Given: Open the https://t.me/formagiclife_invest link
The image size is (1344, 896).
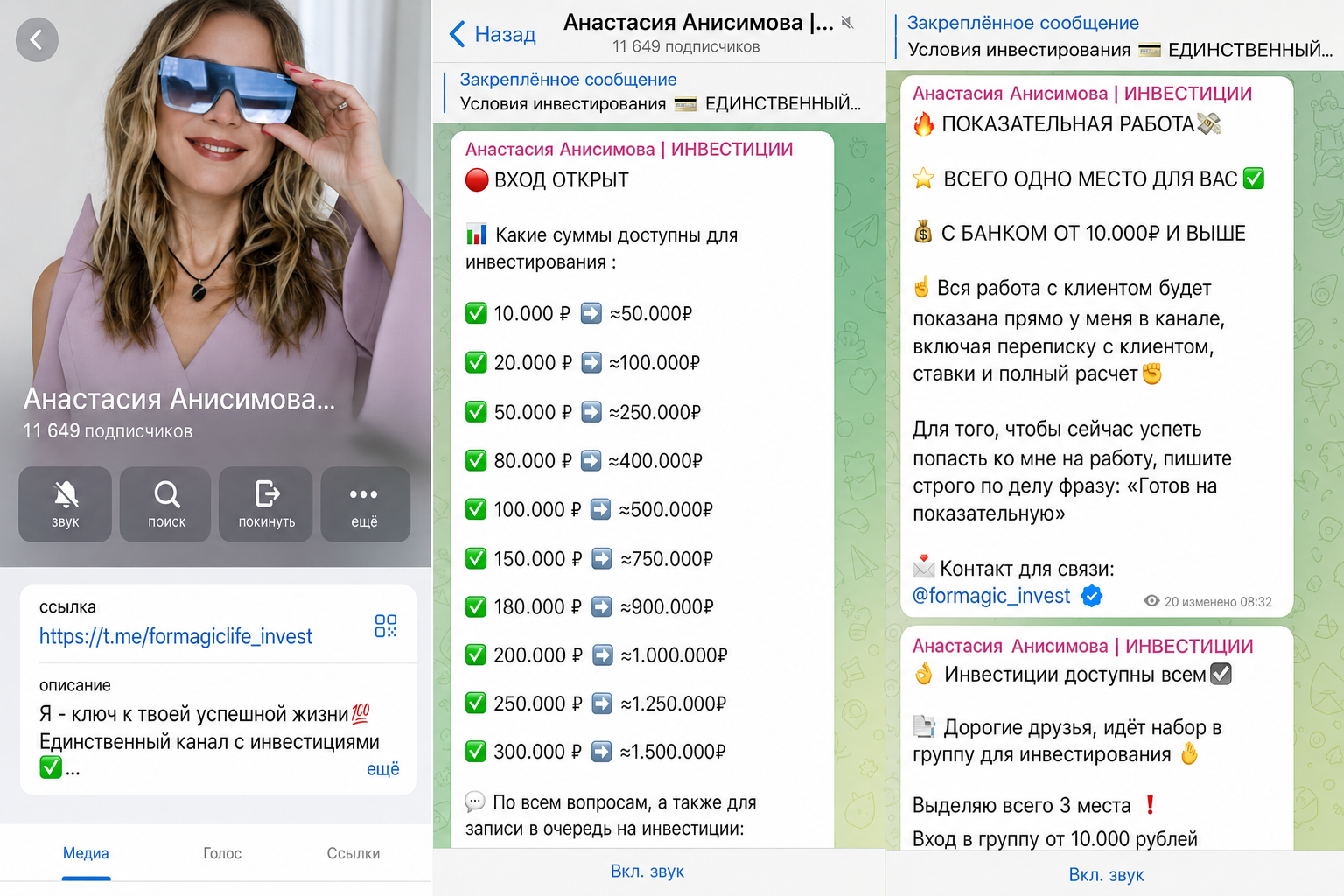Looking at the screenshot, I should pos(176,636).
